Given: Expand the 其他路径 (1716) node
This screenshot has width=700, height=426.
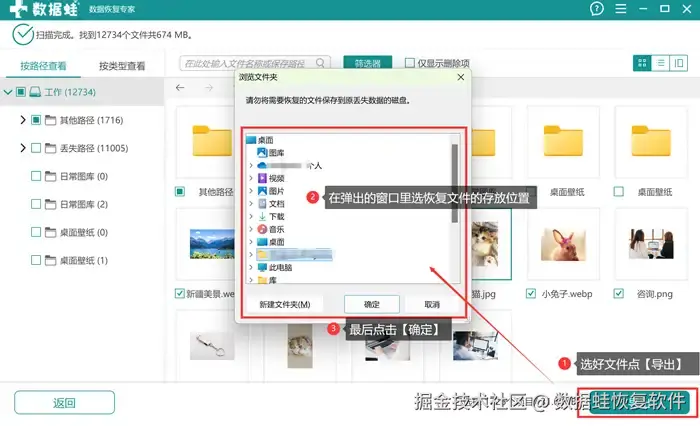Looking at the screenshot, I should point(23,120).
